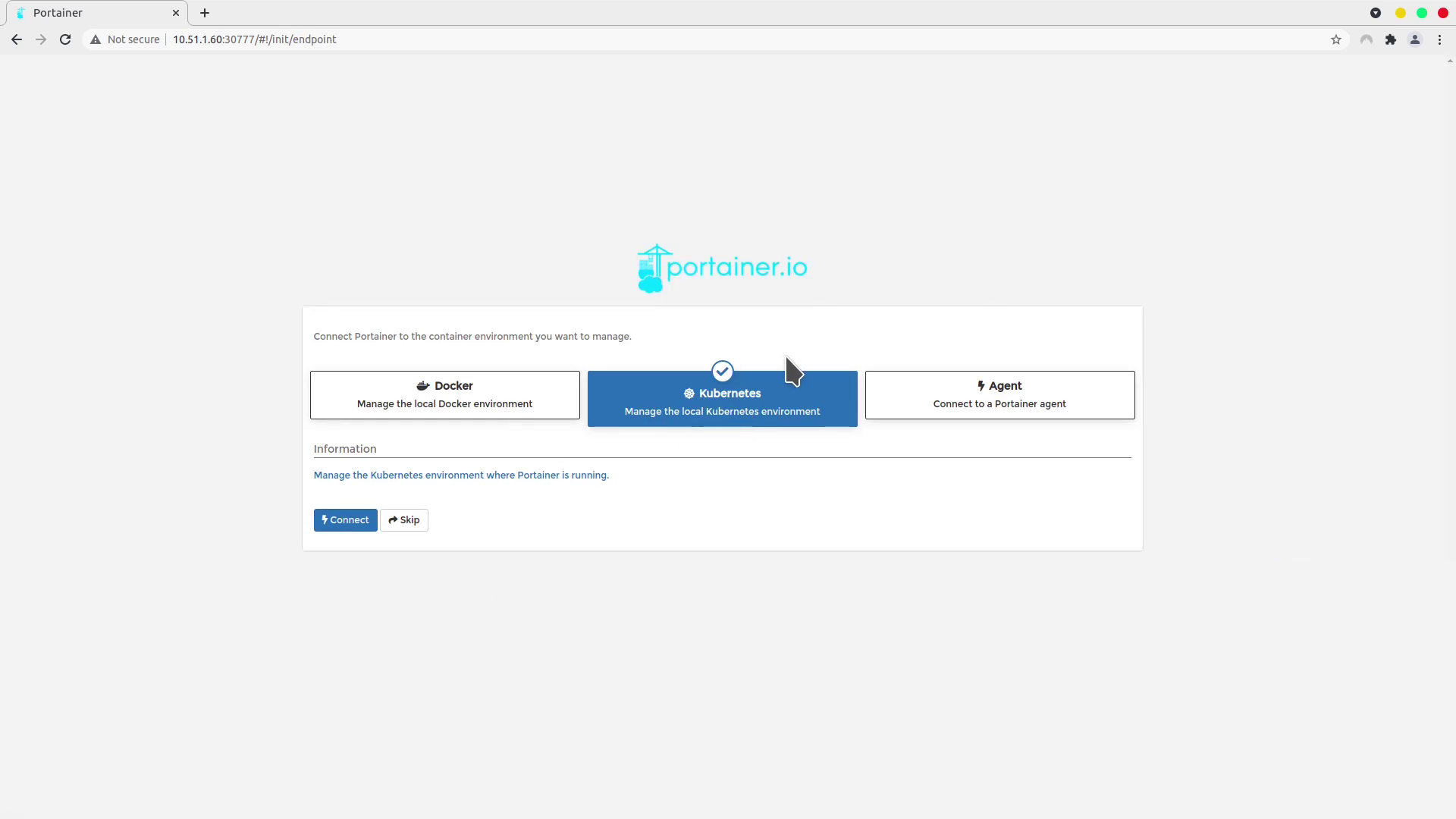Reload the Portainer page
The width and height of the screenshot is (1456, 819).
point(65,39)
